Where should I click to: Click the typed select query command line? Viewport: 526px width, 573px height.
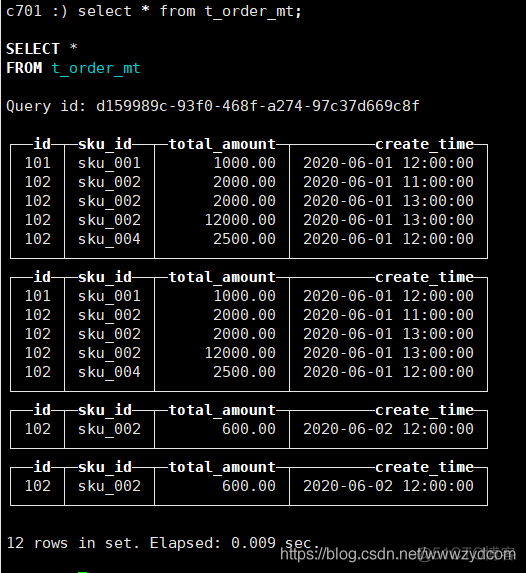[154, 11]
